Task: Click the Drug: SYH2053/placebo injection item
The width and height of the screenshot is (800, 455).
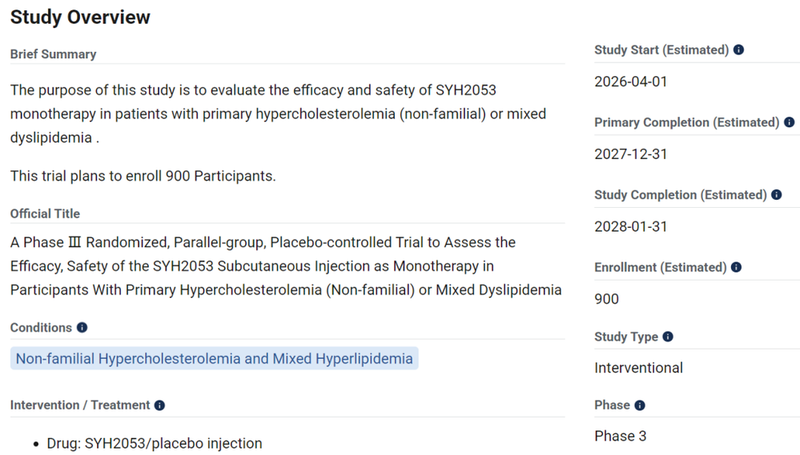Action: point(154,443)
